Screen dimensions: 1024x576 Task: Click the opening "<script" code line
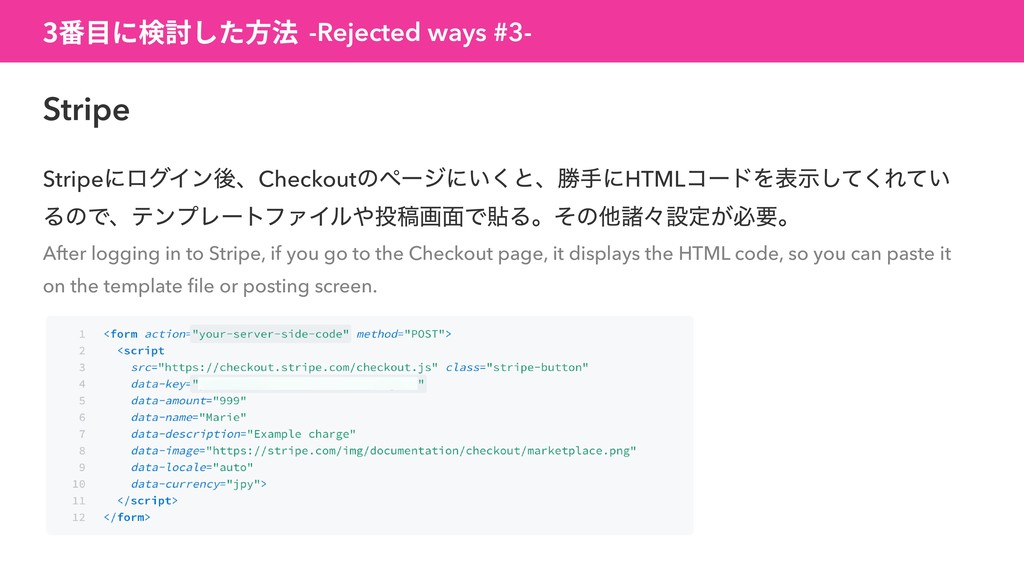tap(140, 351)
